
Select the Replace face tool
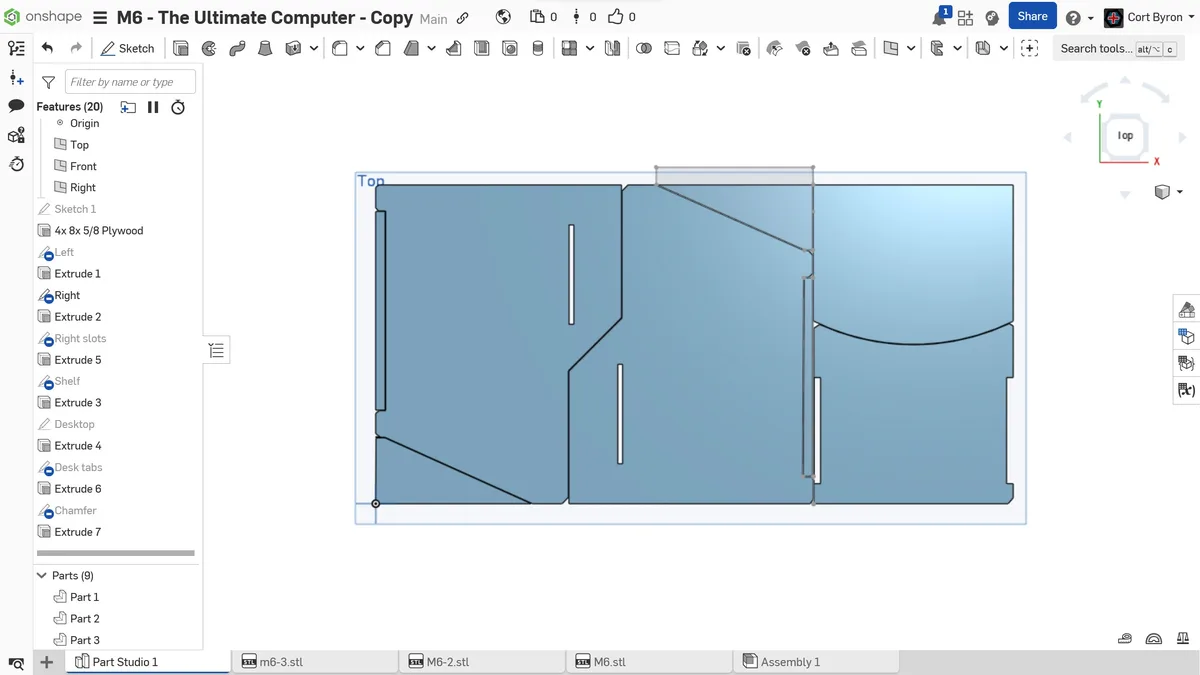pyautogui.click(x=858, y=48)
